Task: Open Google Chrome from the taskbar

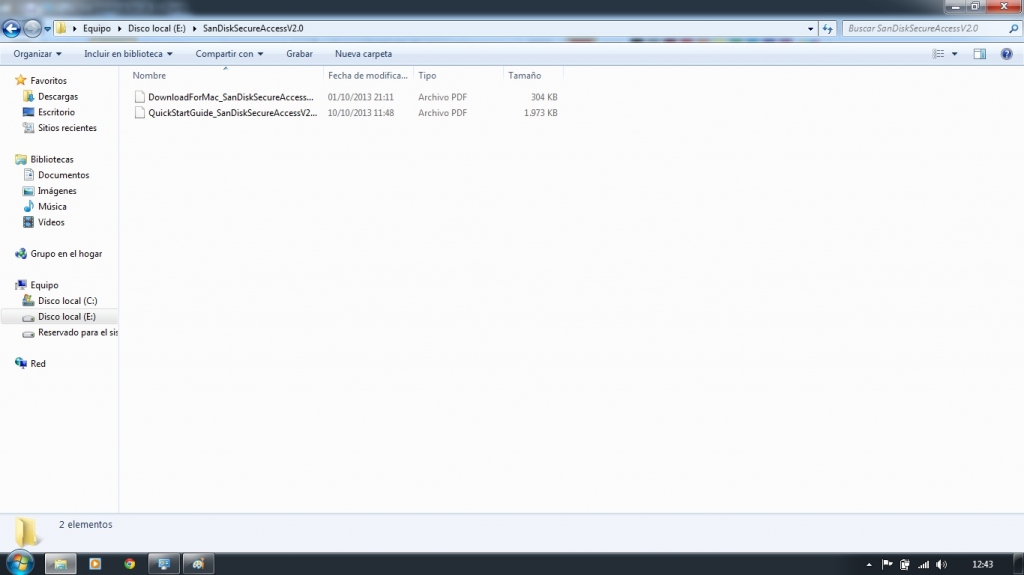Action: pyautogui.click(x=129, y=564)
